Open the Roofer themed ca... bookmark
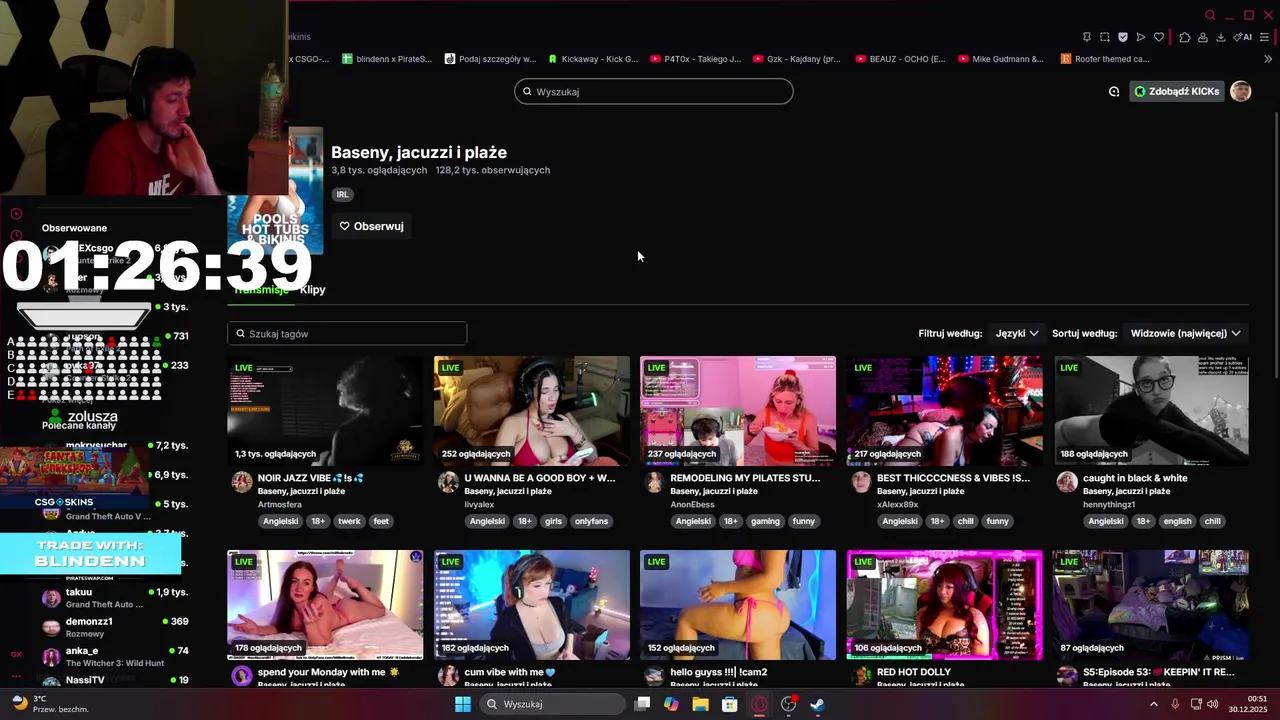The image size is (1280, 720). point(1104,59)
